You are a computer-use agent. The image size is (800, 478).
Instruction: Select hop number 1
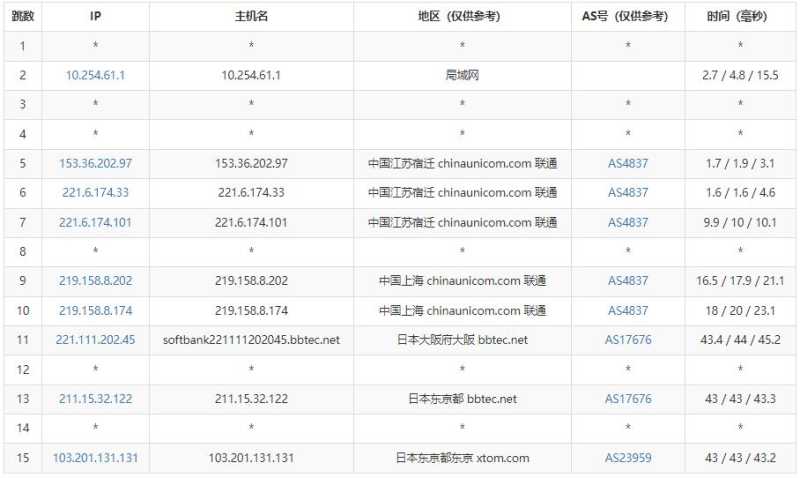pos(23,46)
